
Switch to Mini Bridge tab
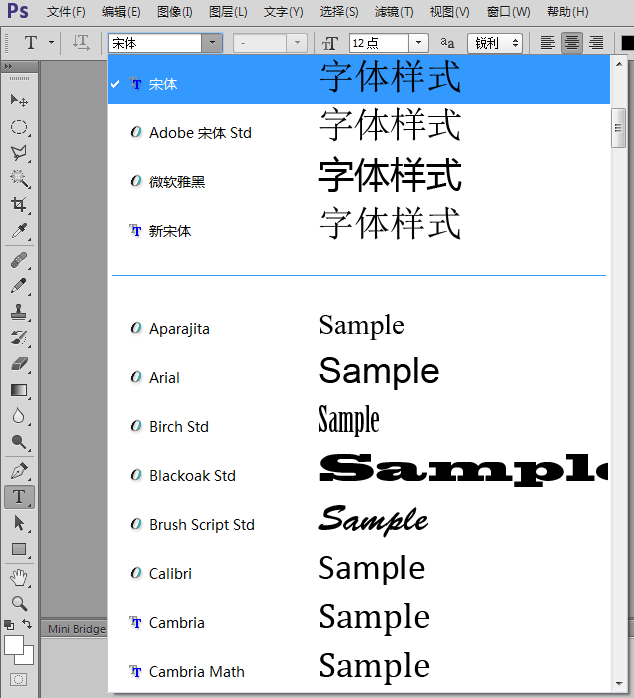76,629
